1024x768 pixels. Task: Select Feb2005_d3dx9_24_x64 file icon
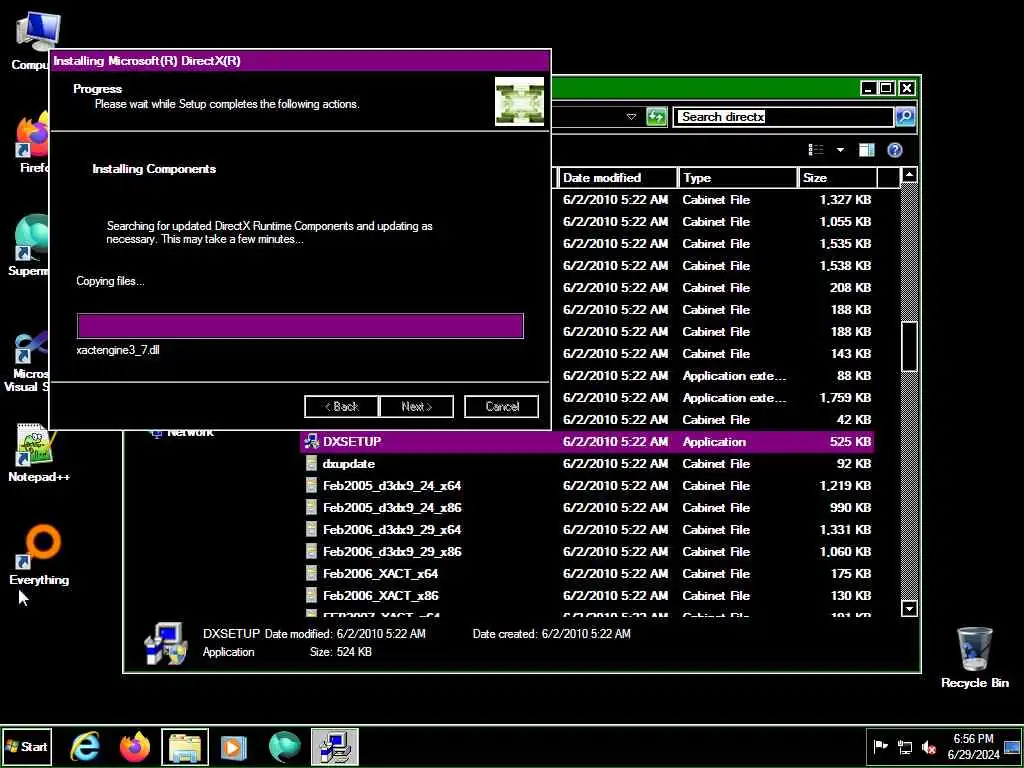[x=312, y=485]
